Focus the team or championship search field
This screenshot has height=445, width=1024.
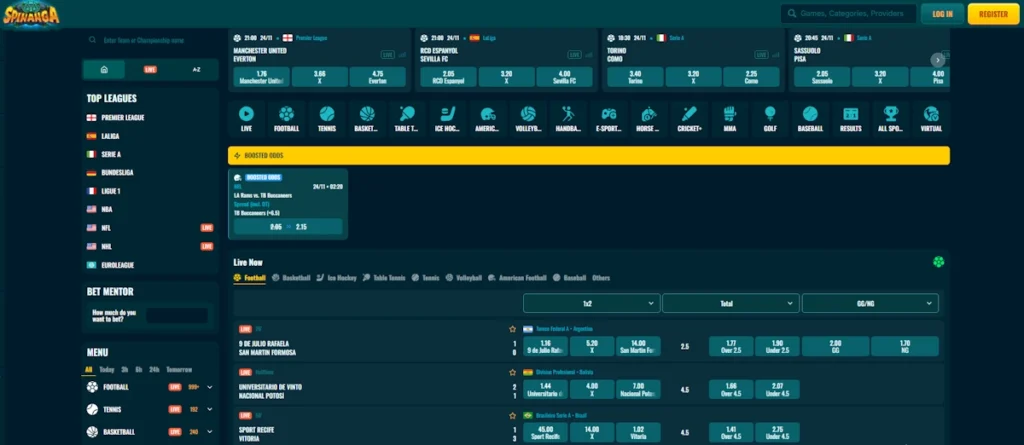click(150, 41)
